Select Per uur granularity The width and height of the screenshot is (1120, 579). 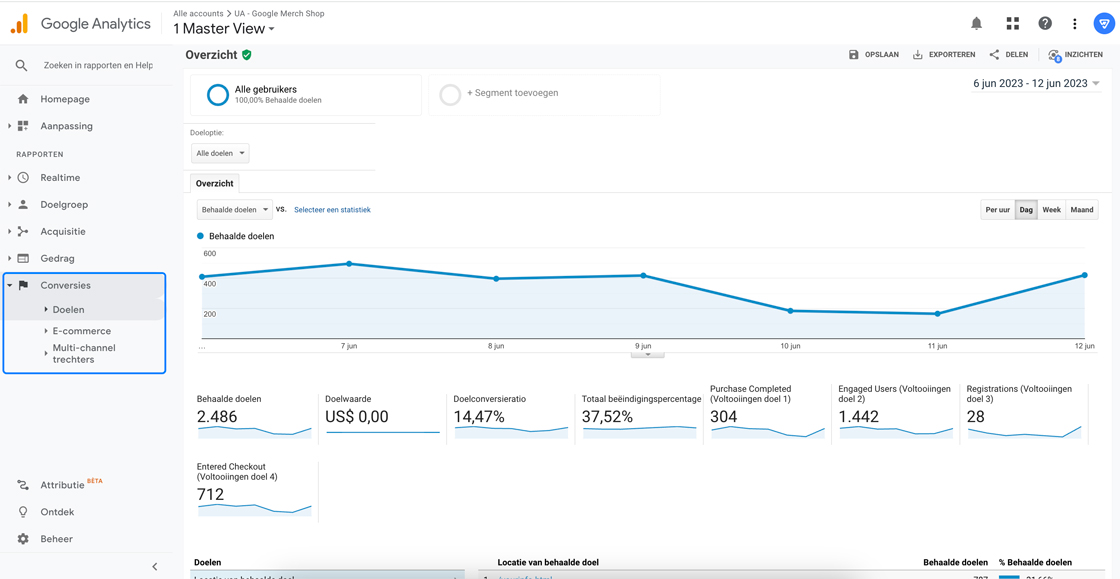[997, 210]
